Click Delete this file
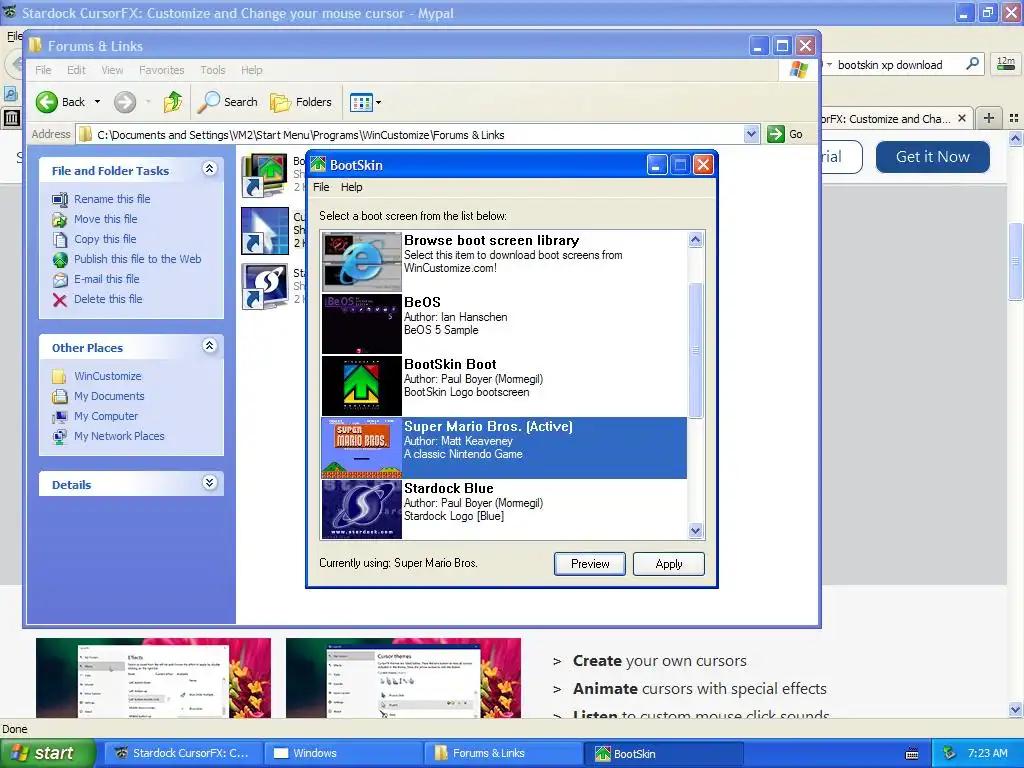 point(108,299)
